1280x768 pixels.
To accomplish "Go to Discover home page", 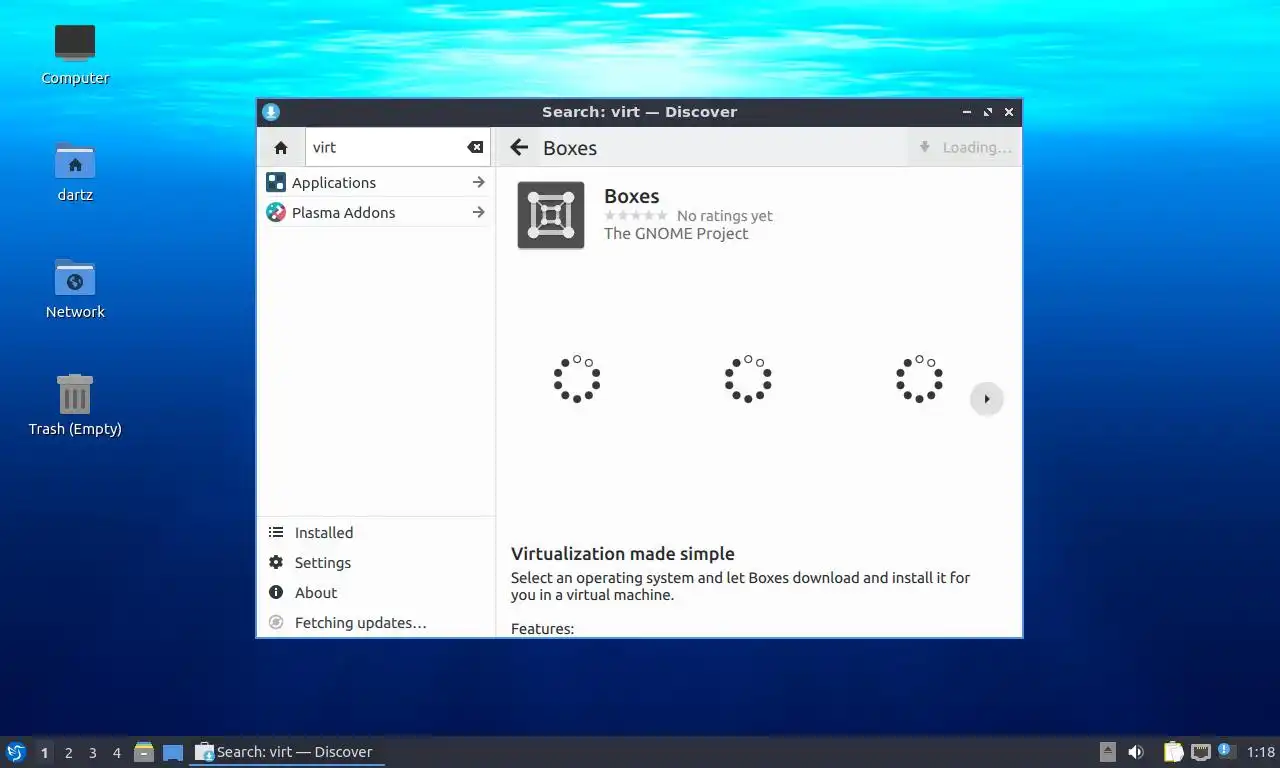I will click(281, 147).
